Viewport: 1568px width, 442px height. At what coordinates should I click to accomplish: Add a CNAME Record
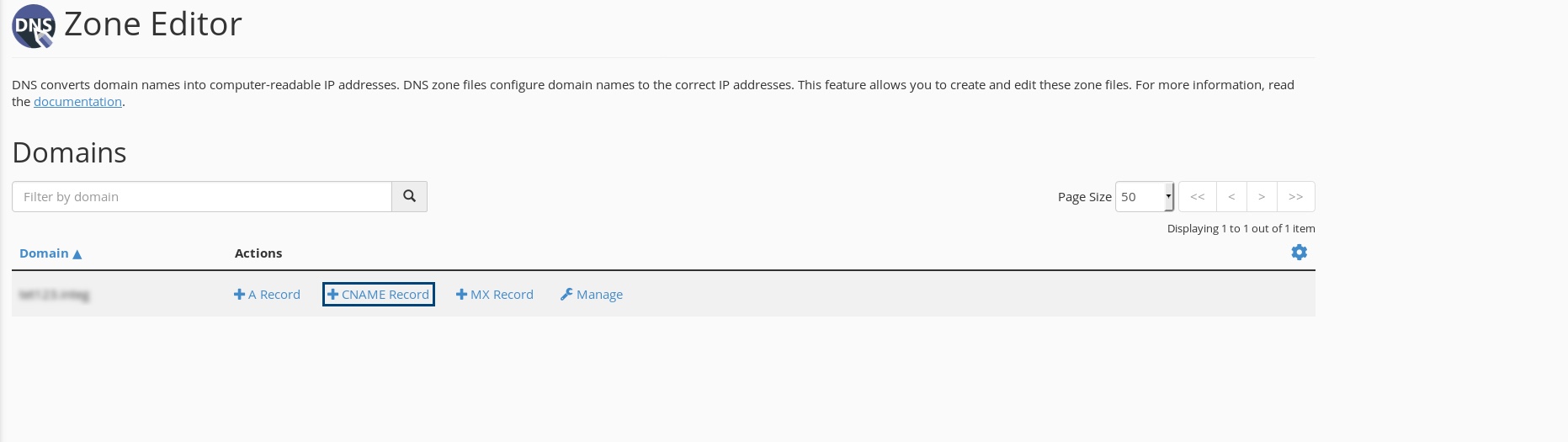[x=379, y=295]
